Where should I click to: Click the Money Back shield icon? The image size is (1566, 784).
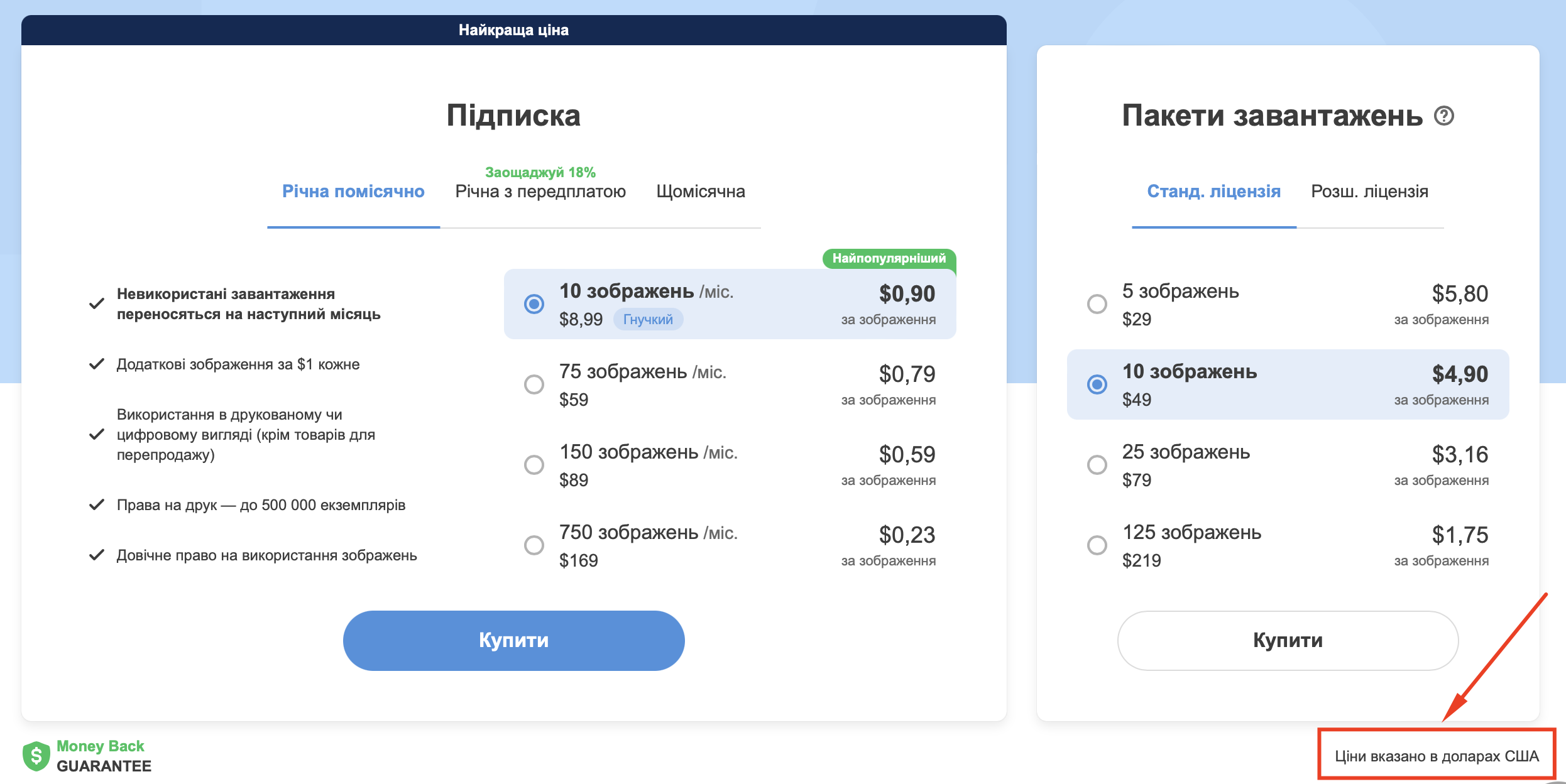pos(36,756)
